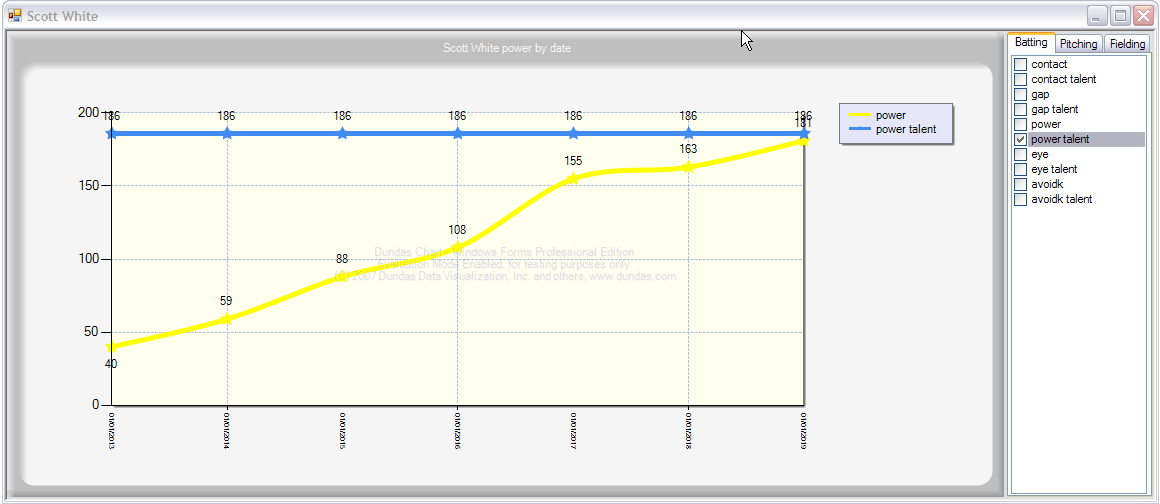Click the yellow star marker labeled 163
This screenshot has height=504, width=1160.
pyautogui.click(x=689, y=167)
